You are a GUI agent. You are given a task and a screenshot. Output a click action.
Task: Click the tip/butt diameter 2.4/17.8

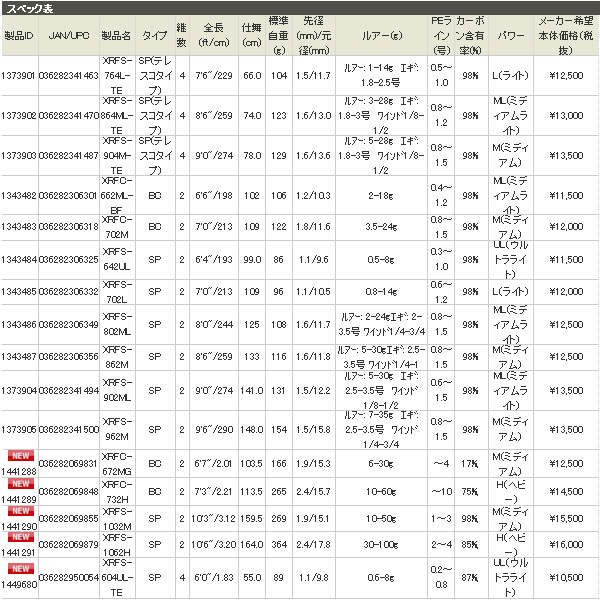(x=313, y=545)
